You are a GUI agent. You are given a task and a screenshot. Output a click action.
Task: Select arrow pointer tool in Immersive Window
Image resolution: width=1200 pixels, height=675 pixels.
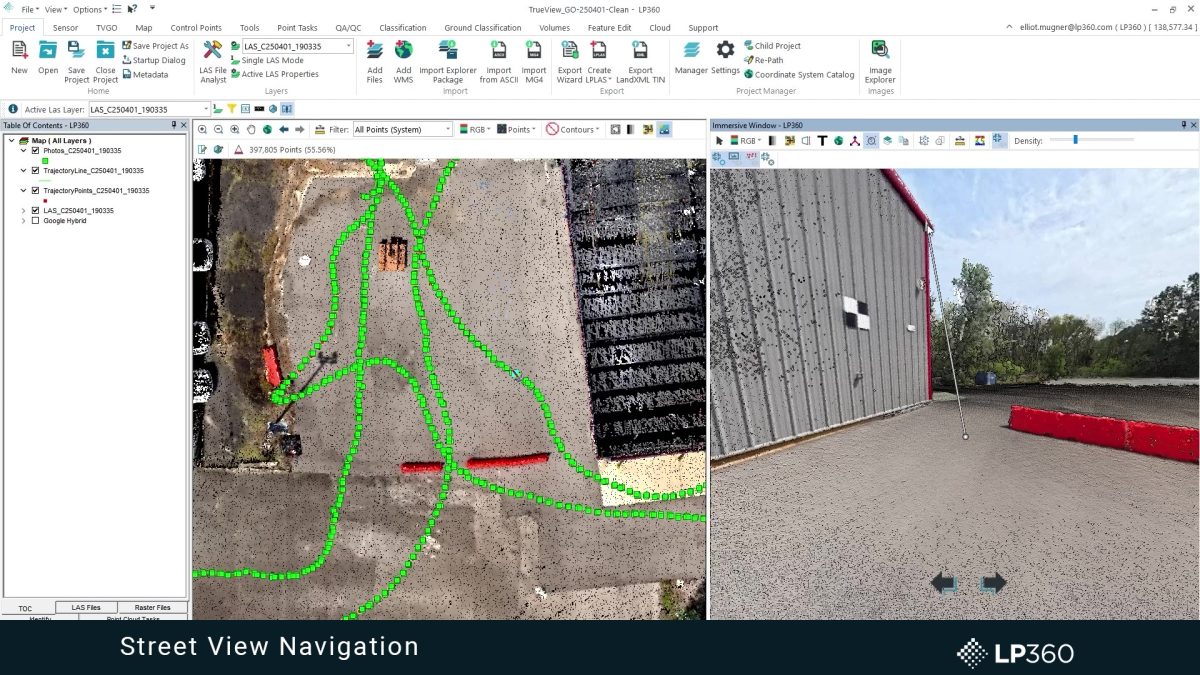point(719,141)
